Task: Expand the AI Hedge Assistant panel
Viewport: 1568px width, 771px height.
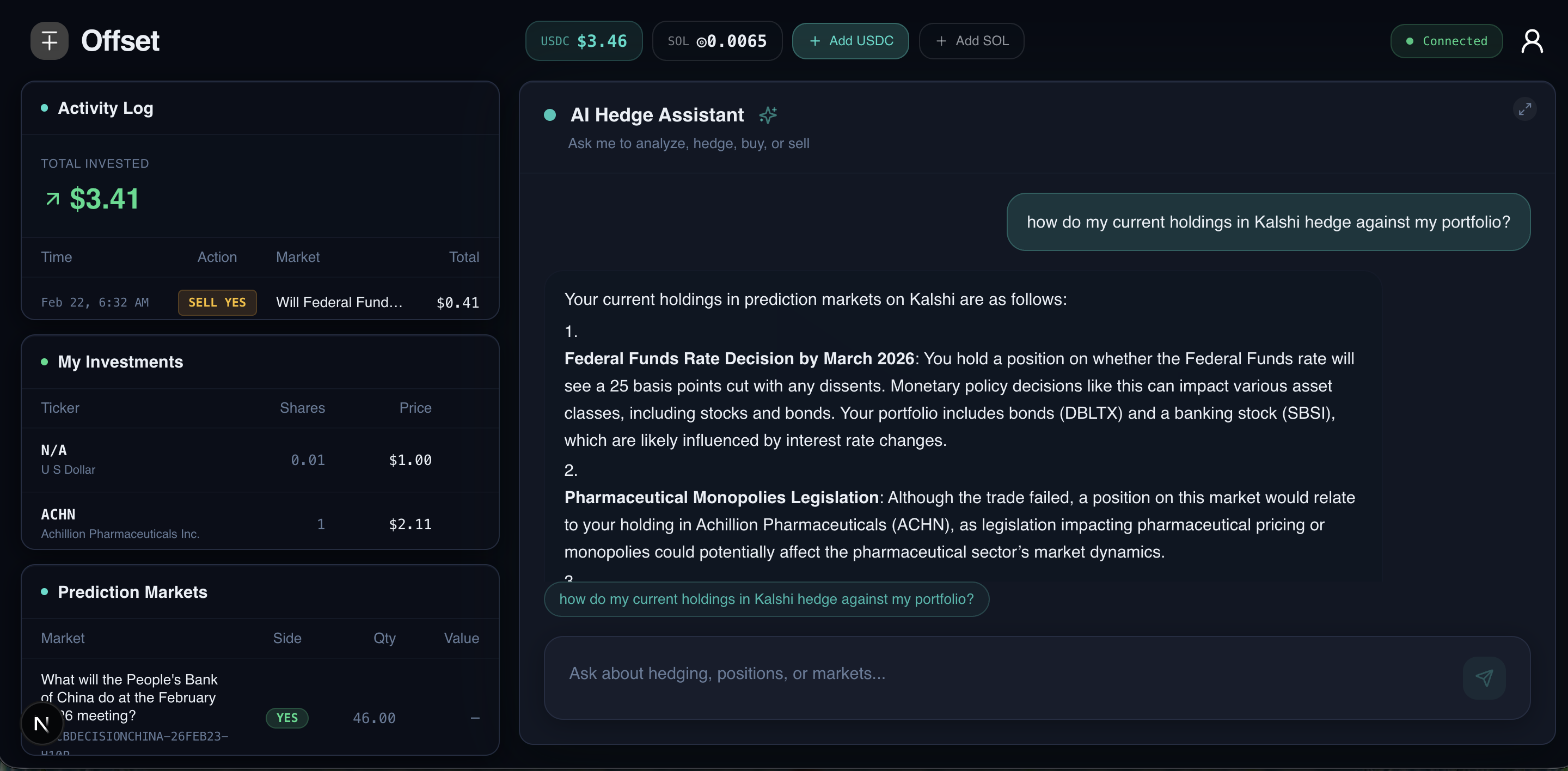Action: pos(1524,109)
